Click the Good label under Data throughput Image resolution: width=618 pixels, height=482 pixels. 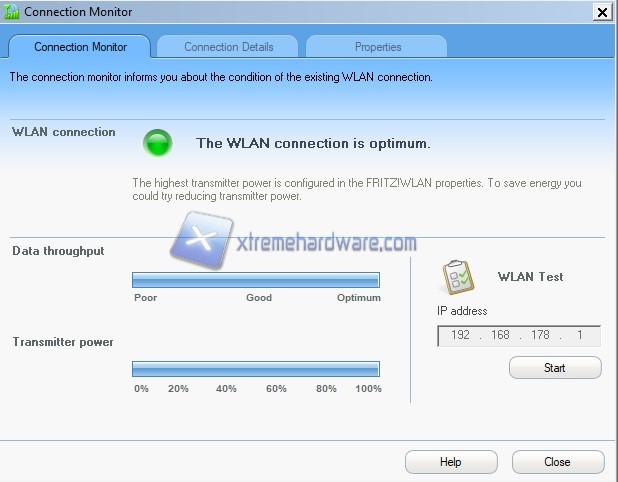(x=259, y=298)
